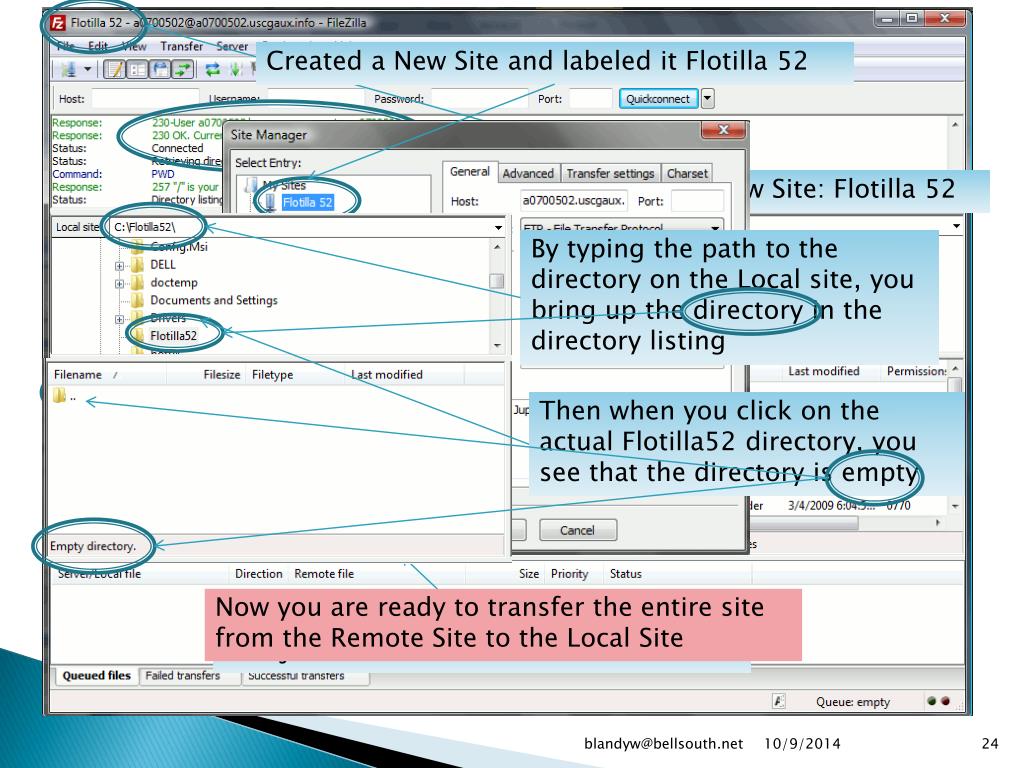Sort remote files by Permissions column
This screenshot has height=768, width=1024.
point(916,371)
